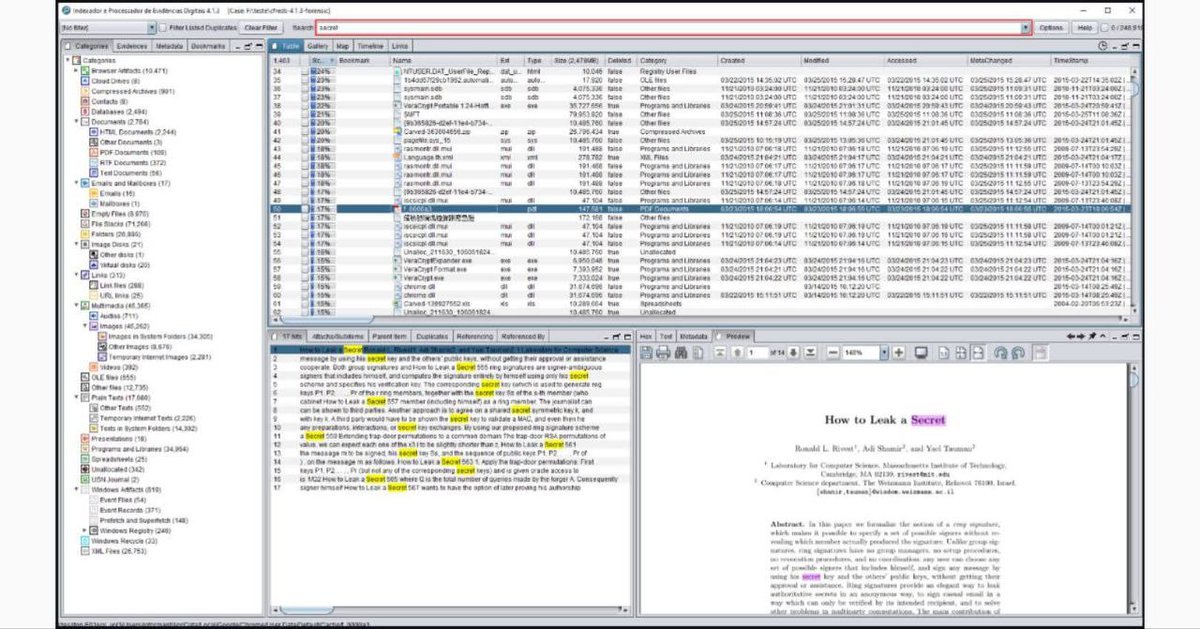Click the Contacts category icon
1200x629 pixels.
coord(84,102)
